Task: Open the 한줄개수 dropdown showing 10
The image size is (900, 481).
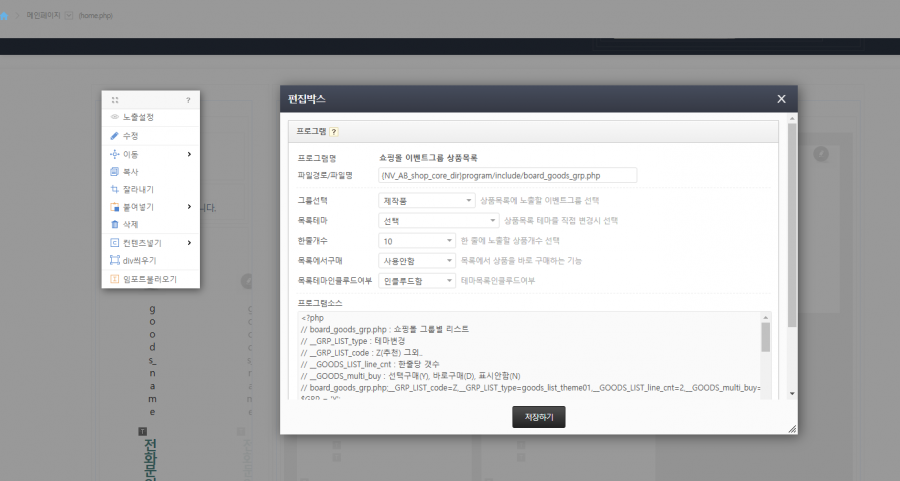Action: pyautogui.click(x=417, y=241)
